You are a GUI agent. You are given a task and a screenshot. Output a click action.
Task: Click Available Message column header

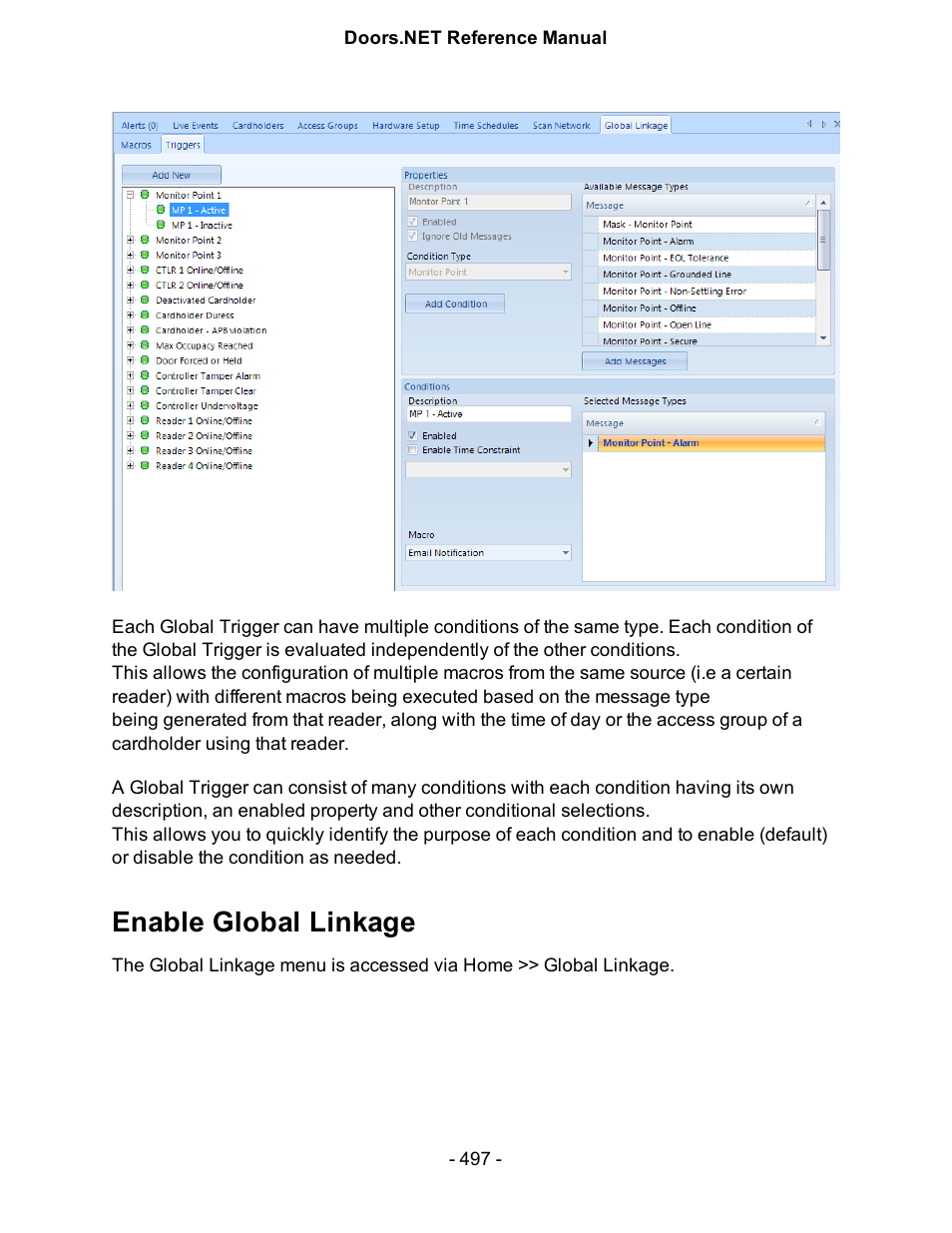[x=699, y=205]
